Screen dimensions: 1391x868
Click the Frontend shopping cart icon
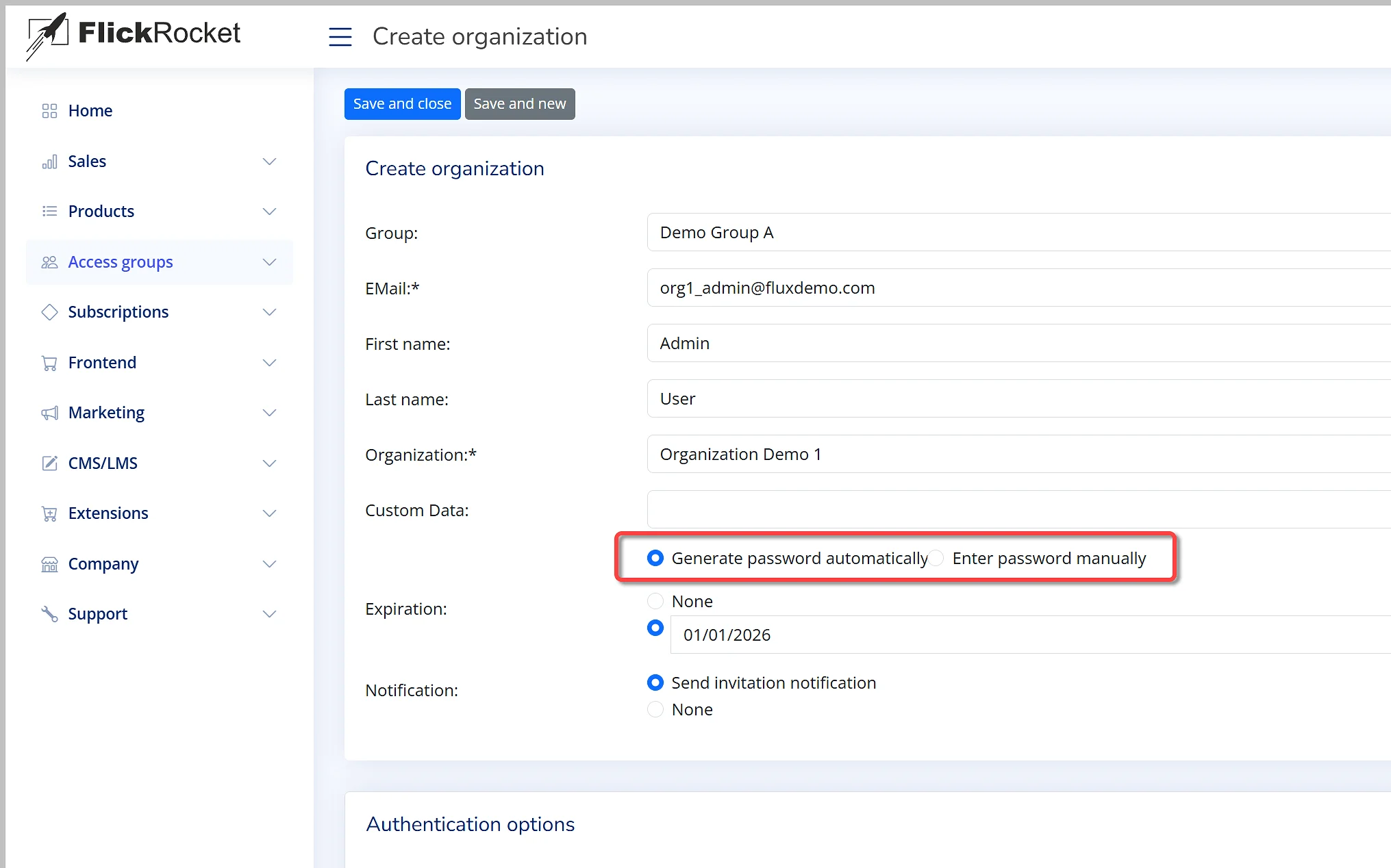click(x=49, y=363)
